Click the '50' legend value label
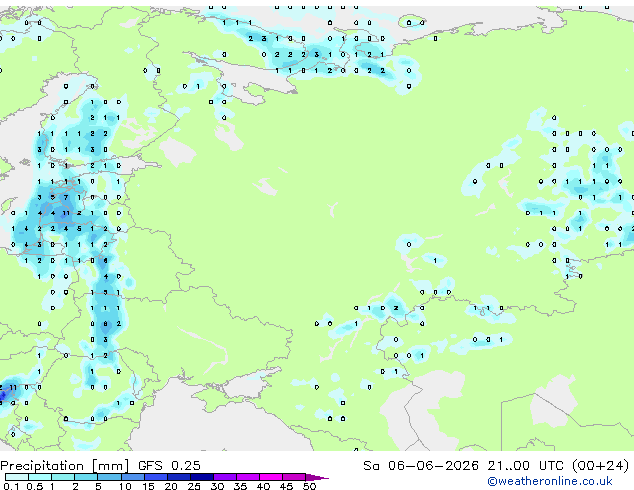The image size is (634, 490). point(309,486)
